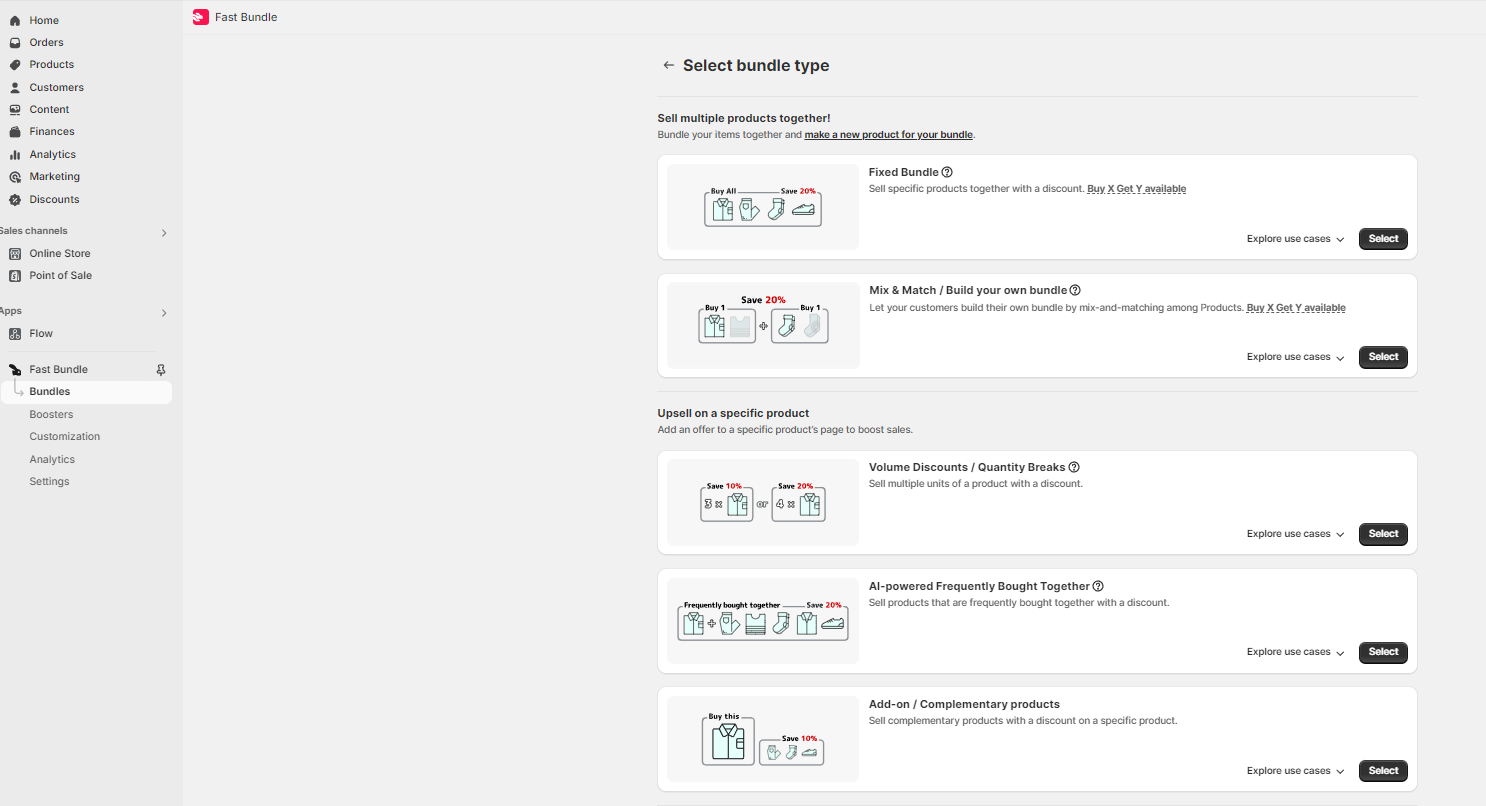Click the pin icon next to Fast Bundle
This screenshot has width=1486, height=806.
[x=161, y=370]
